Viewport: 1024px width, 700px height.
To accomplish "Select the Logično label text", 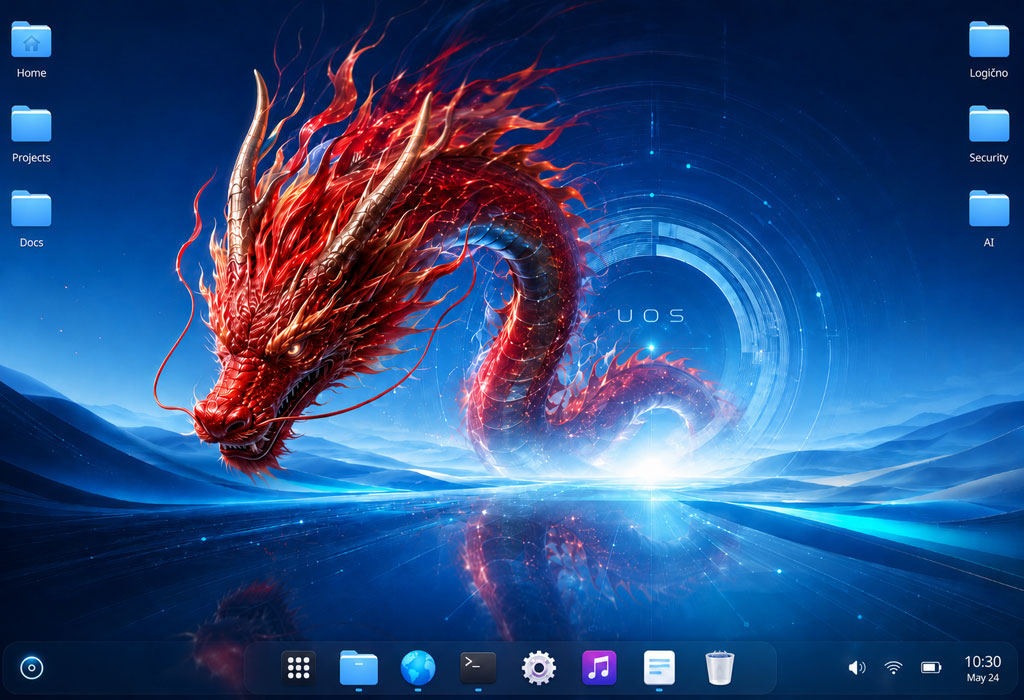I will click(x=989, y=73).
